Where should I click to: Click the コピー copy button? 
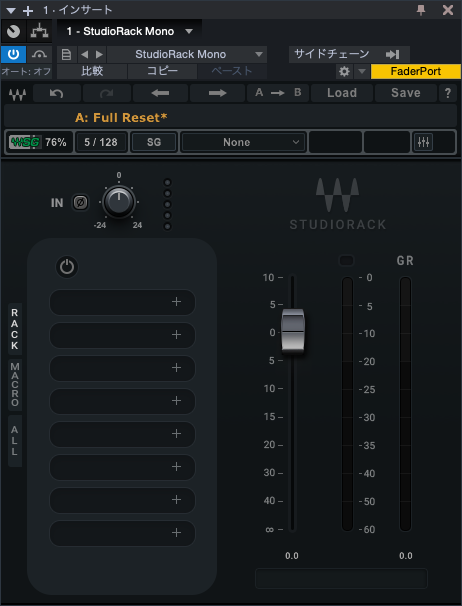coord(162,71)
